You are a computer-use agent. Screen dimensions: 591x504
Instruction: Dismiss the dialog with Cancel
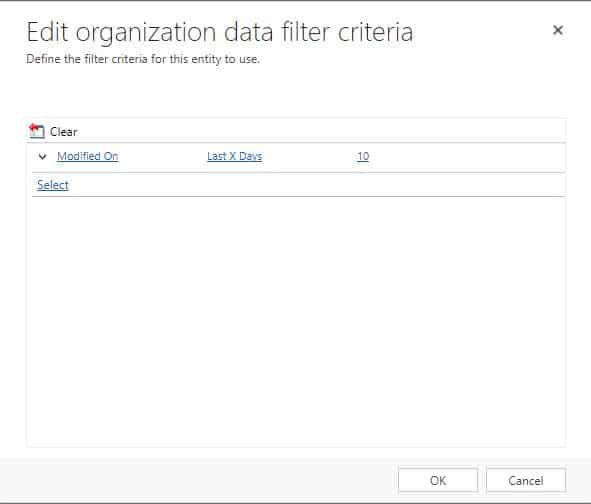526,480
